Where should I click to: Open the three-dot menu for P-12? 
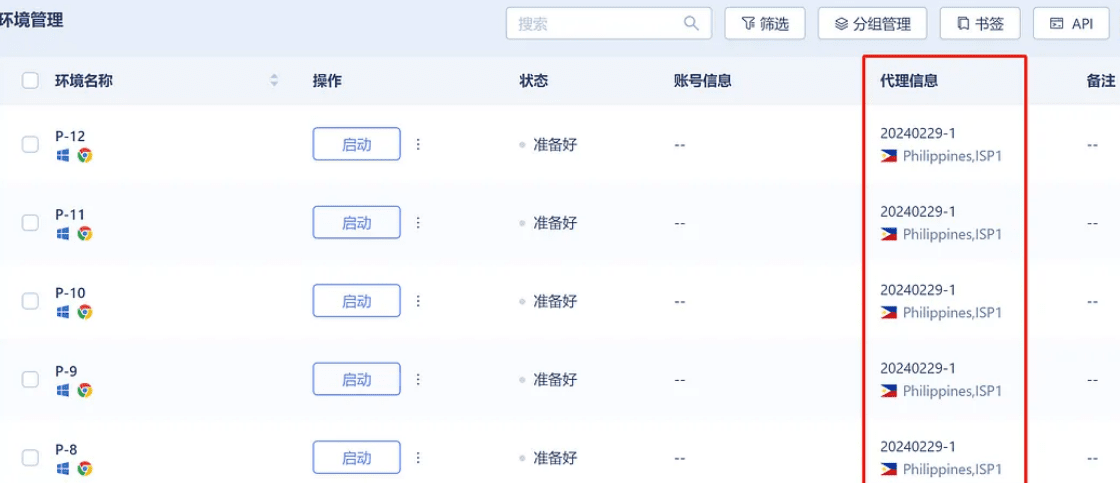tap(418, 144)
